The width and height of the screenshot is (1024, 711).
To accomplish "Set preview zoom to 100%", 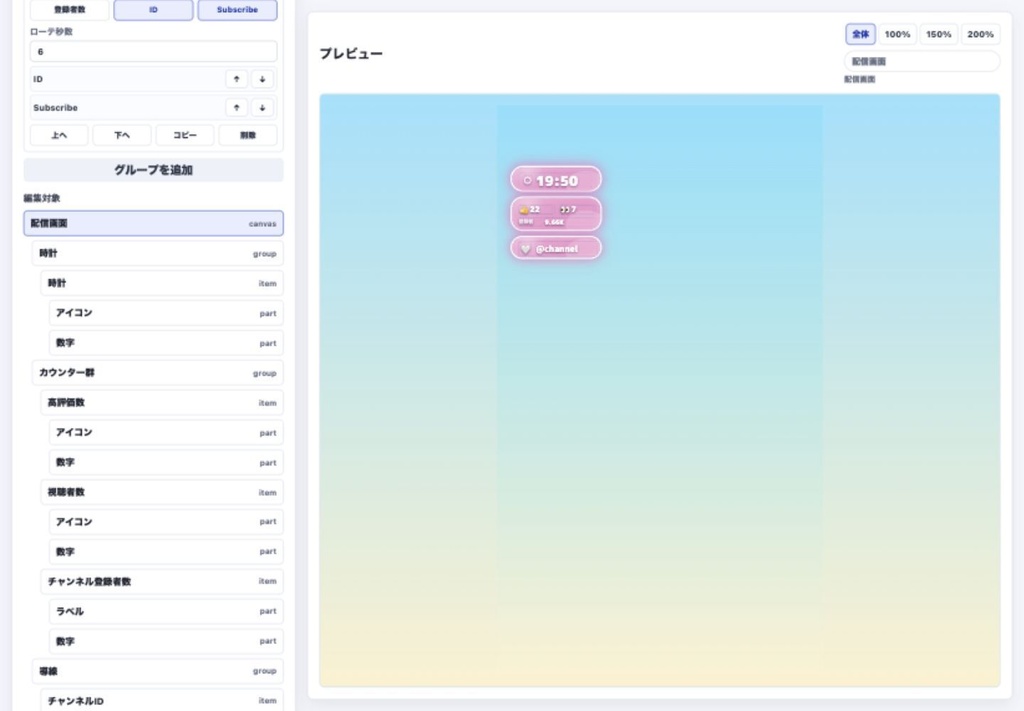I will (x=897, y=34).
